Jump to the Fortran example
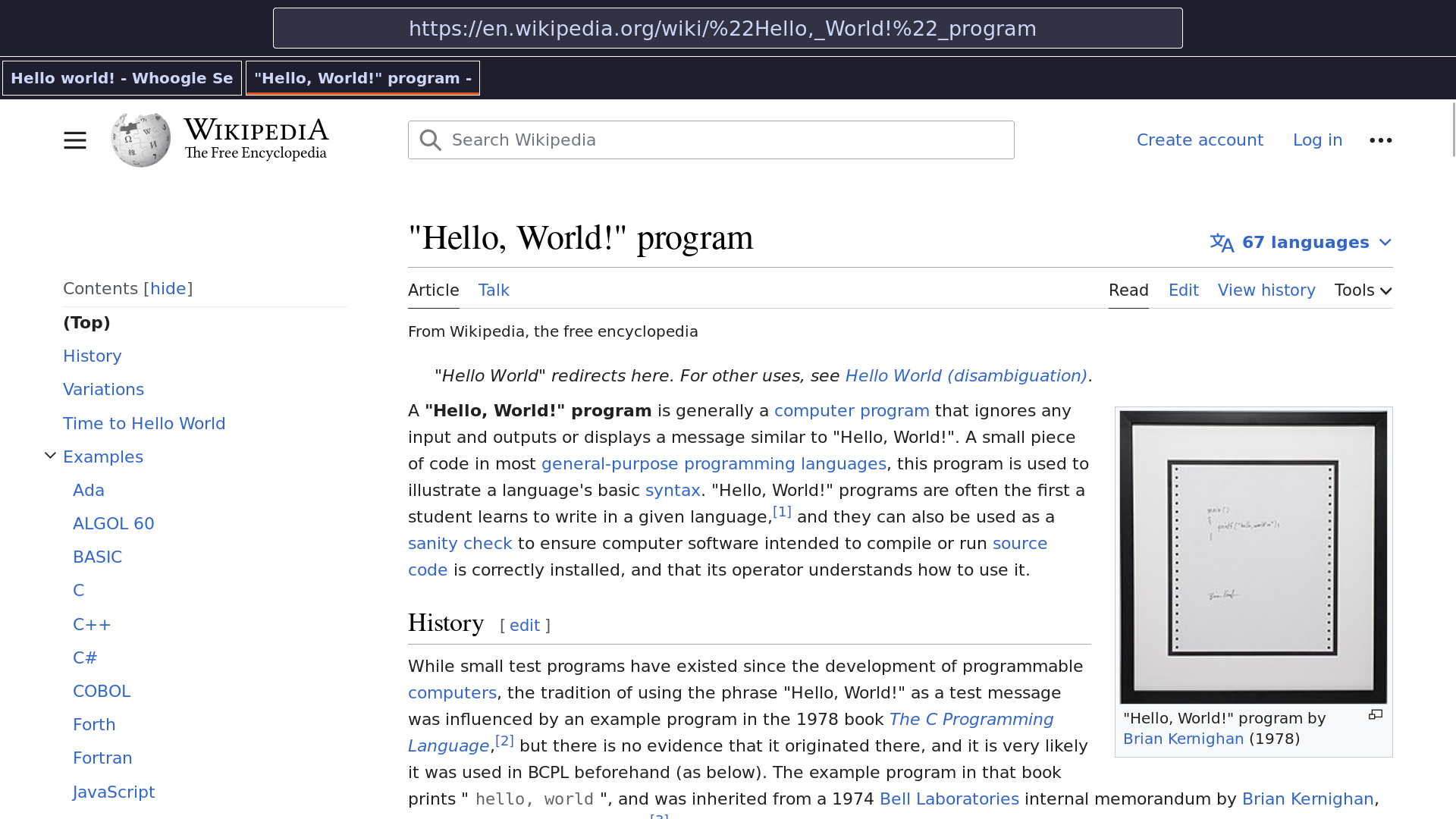Screen dimensions: 1456x819 [102, 758]
